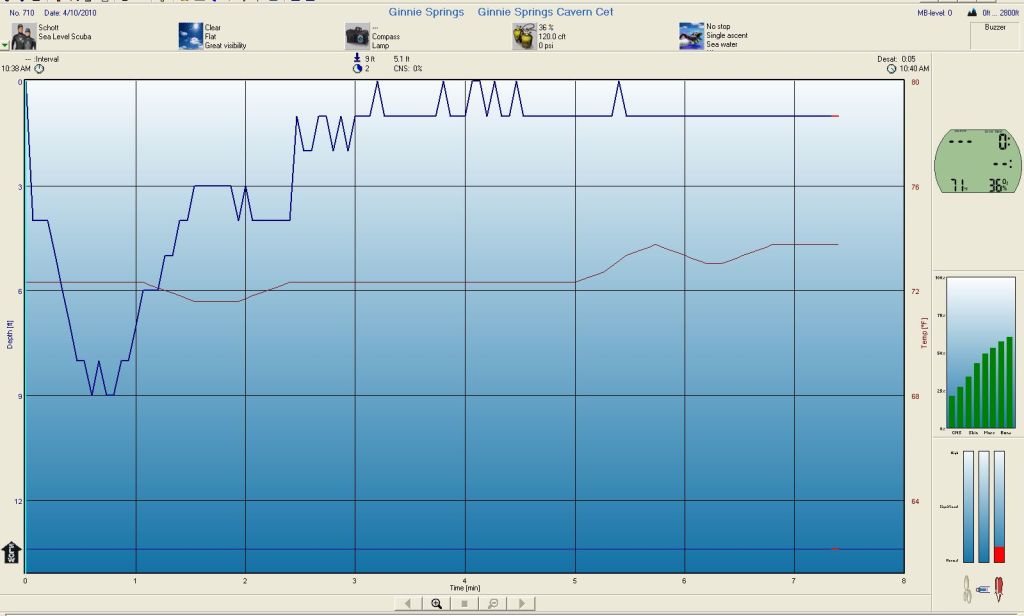Click the clock icon next to 10:38 AM

click(39, 69)
